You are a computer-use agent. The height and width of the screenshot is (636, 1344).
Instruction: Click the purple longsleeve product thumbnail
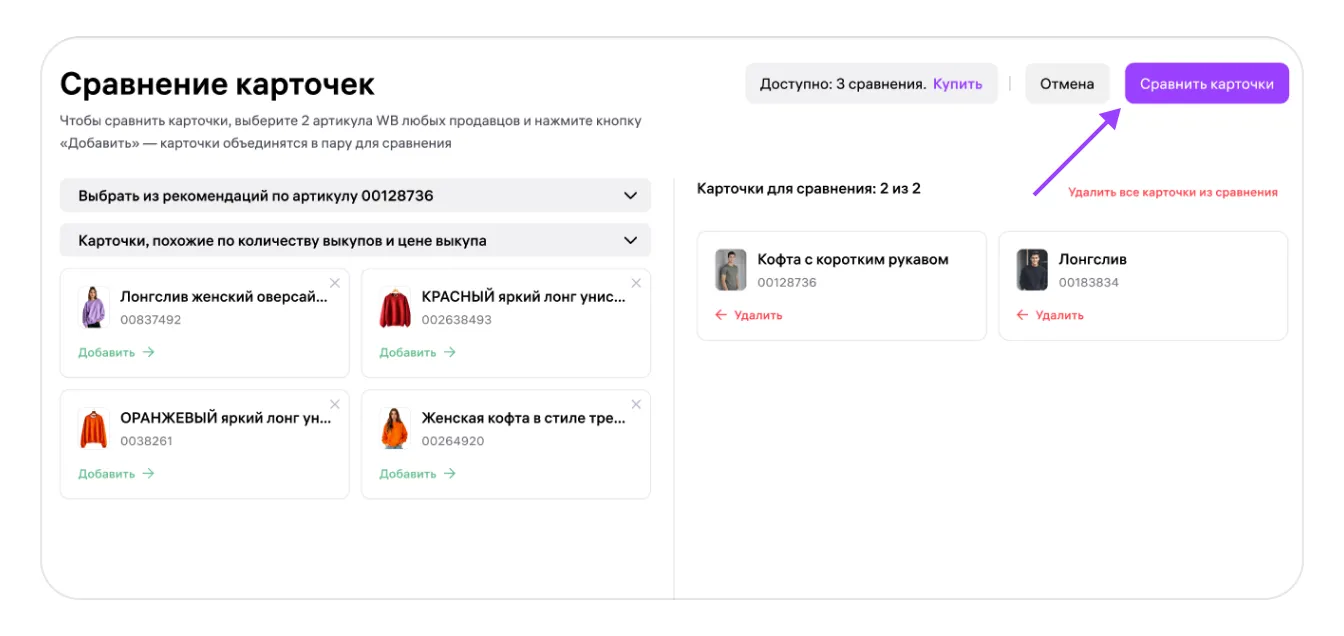point(94,308)
